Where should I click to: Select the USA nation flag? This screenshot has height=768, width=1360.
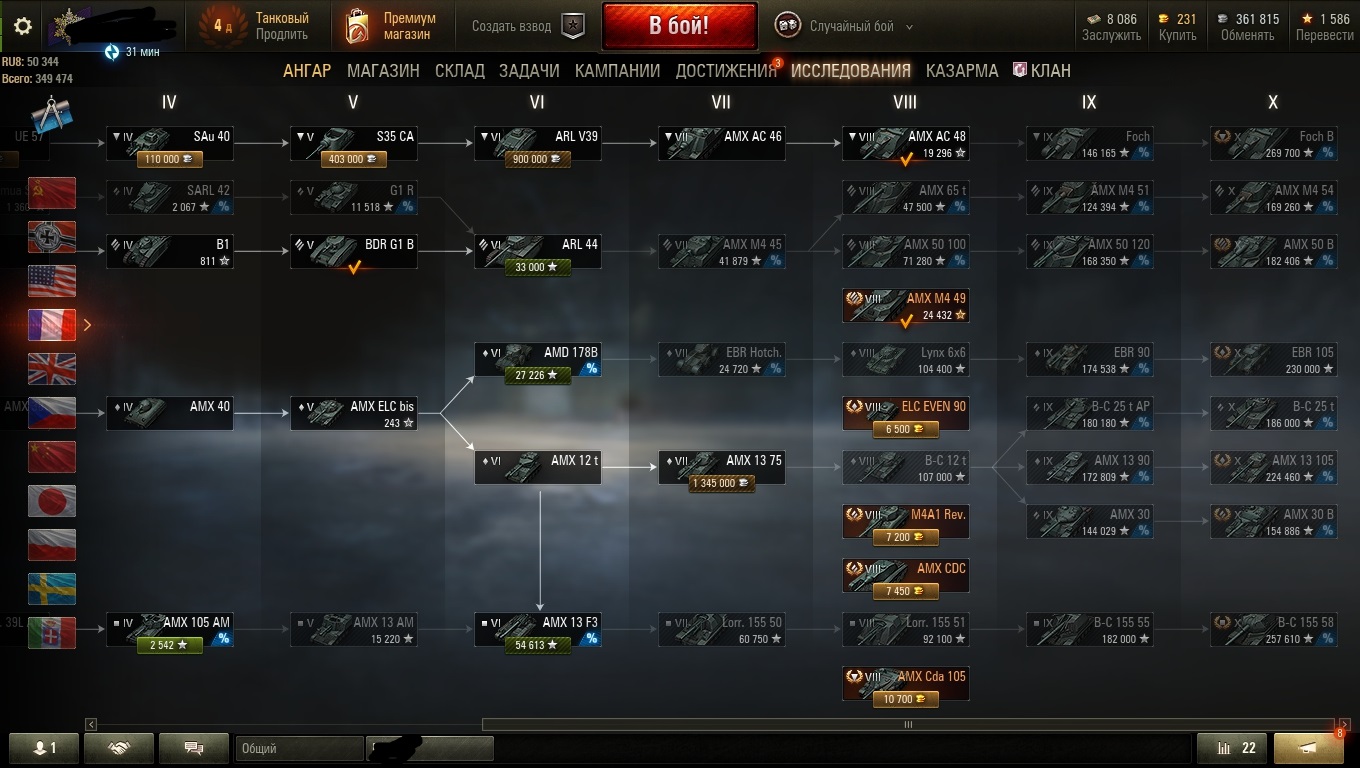click(52, 281)
